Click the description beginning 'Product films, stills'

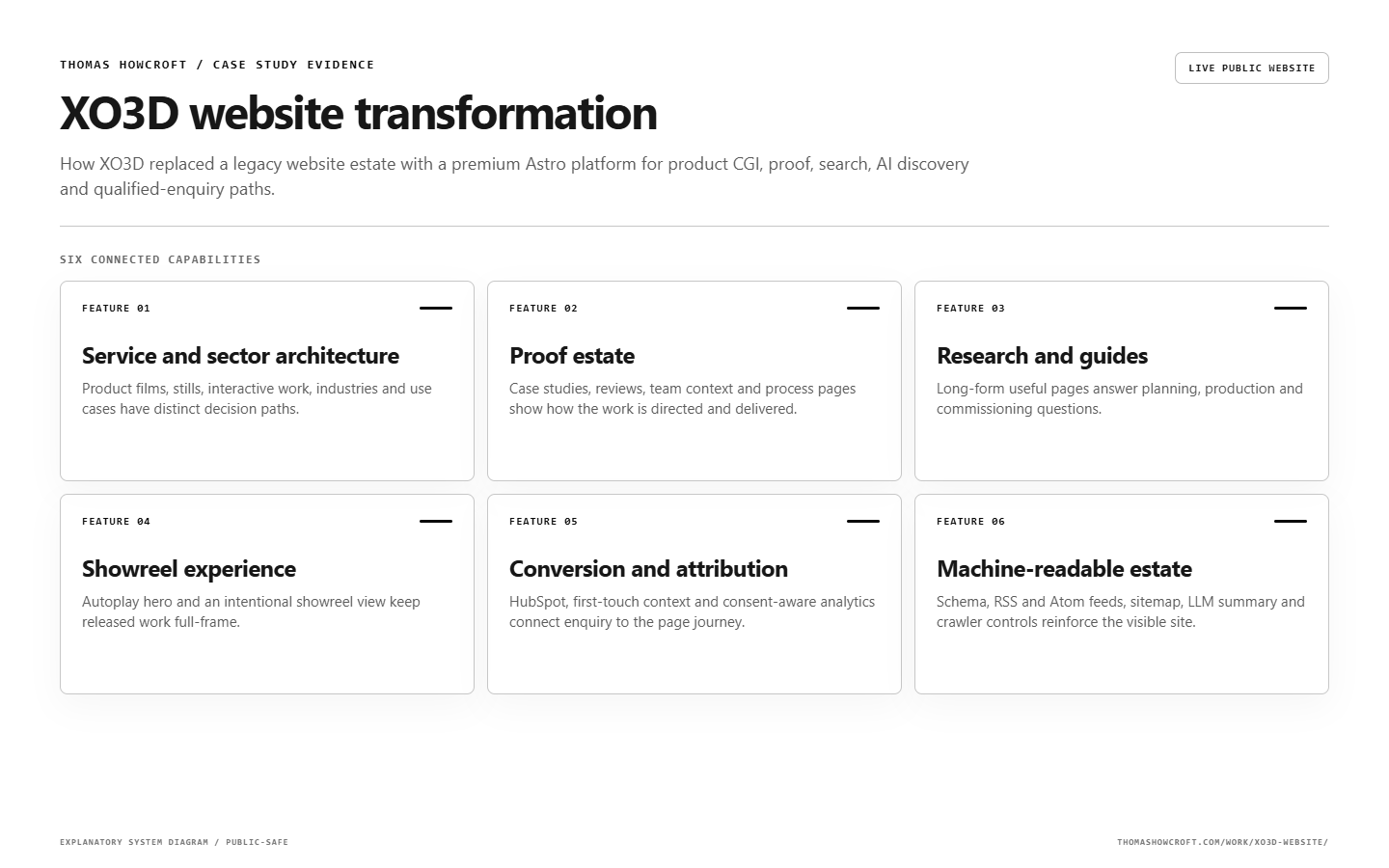(257, 398)
